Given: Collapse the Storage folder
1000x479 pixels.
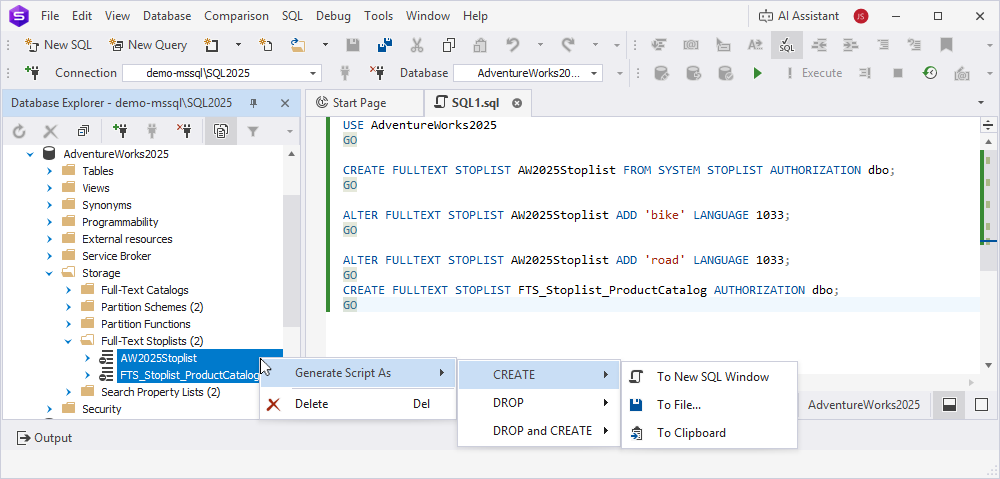Looking at the screenshot, I should (49, 273).
